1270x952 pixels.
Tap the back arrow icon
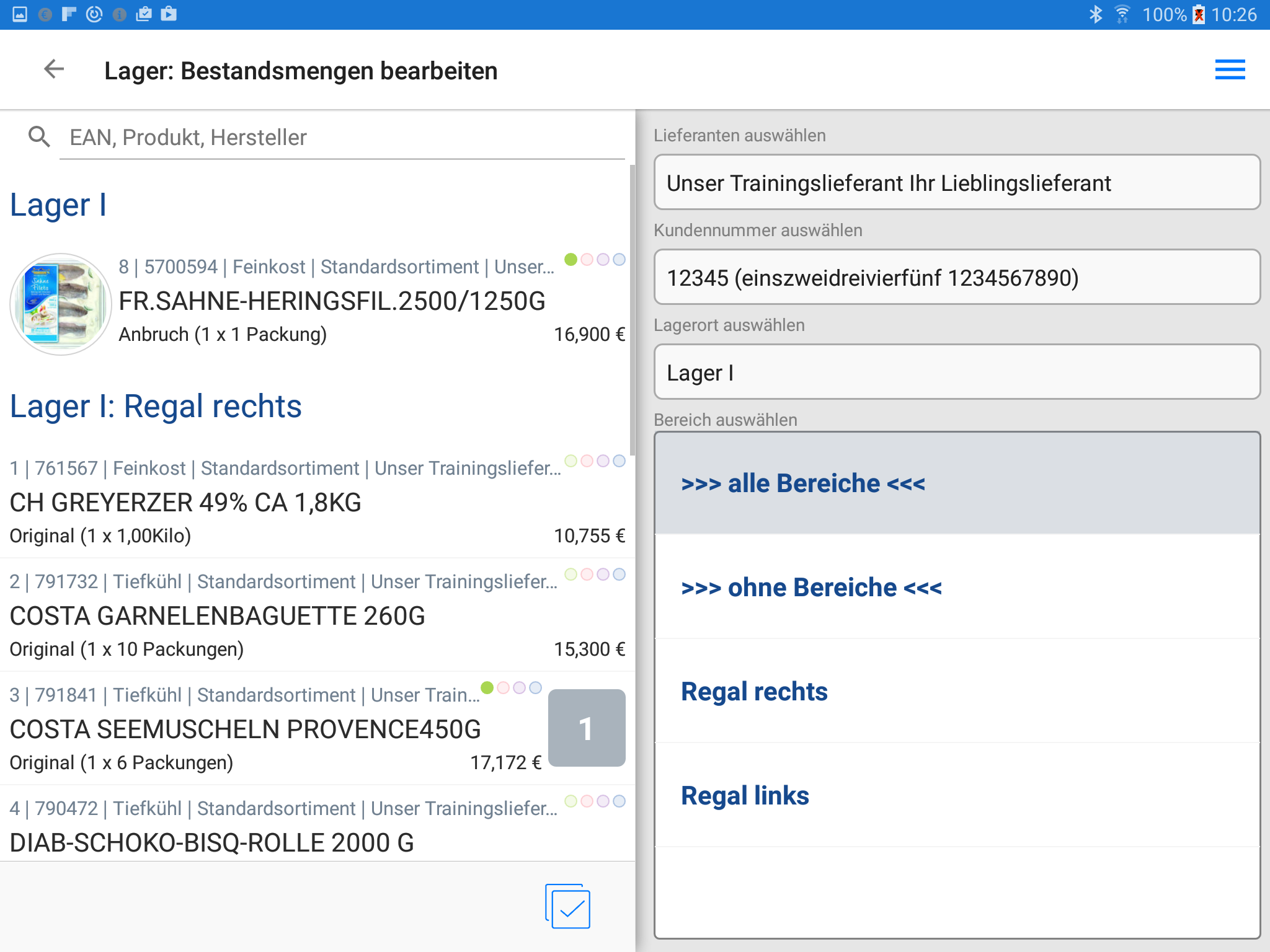[55, 69]
